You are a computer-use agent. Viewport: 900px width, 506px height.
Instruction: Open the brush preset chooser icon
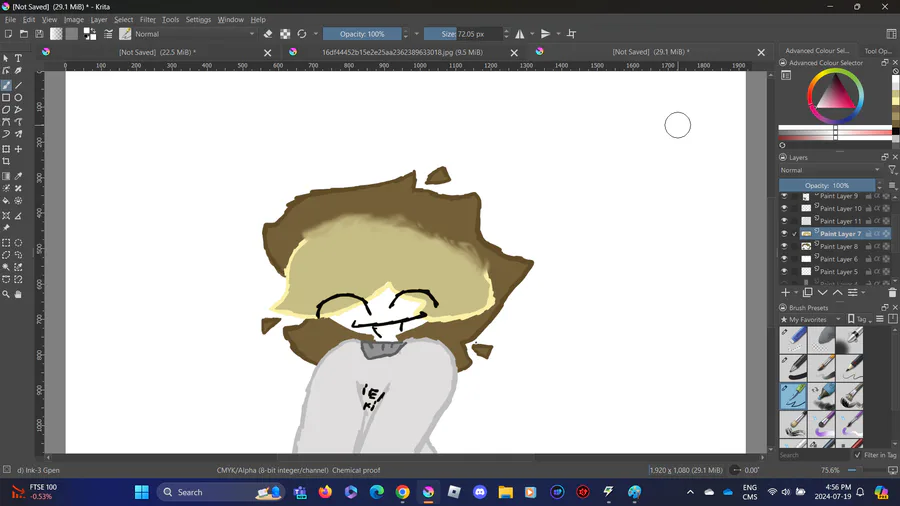tap(125, 34)
